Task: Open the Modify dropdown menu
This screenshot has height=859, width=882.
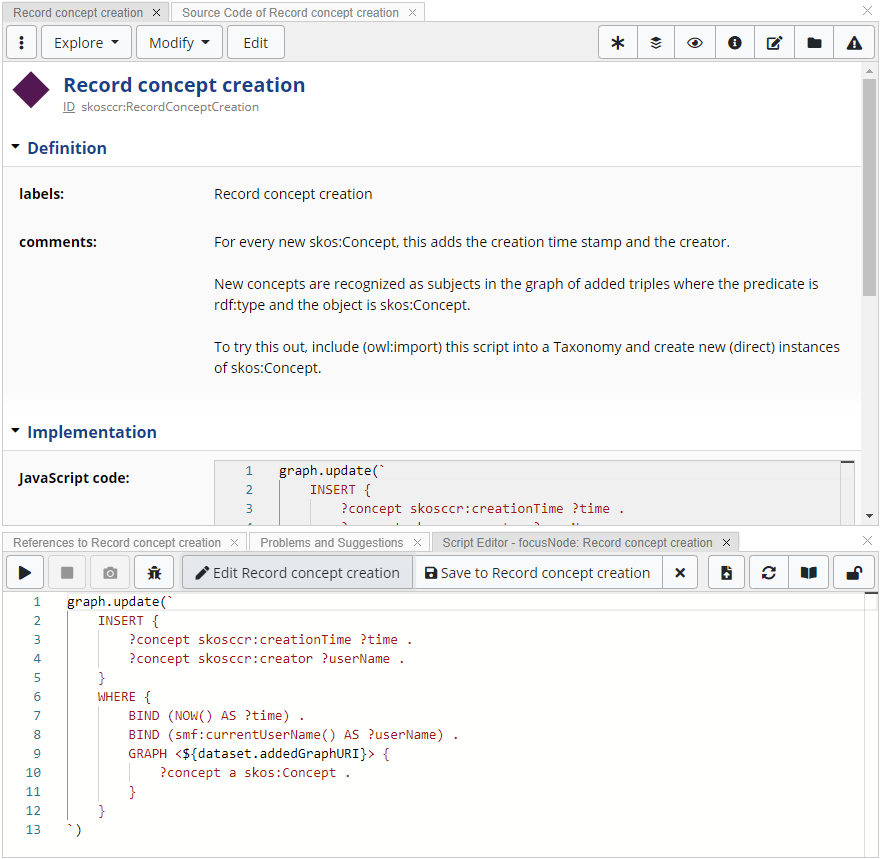Action: [x=179, y=42]
